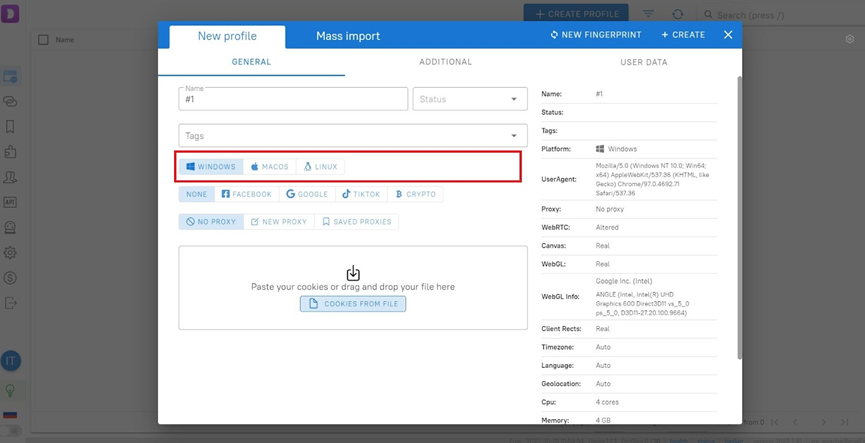865x443 pixels.
Task: Expand the Tags dropdown
Action: [353, 135]
